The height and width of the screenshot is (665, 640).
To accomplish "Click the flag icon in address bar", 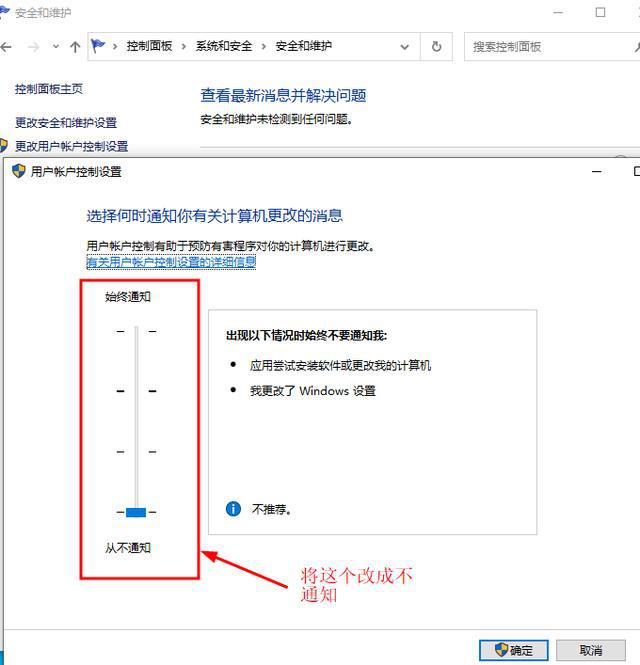I will (98, 46).
